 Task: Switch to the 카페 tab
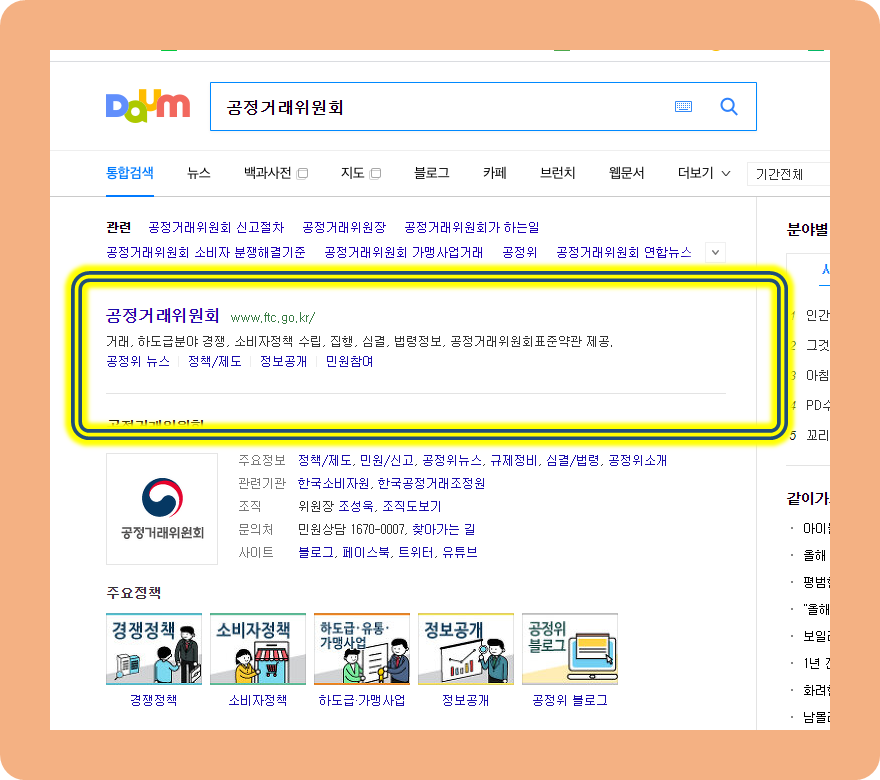pyautogui.click(x=494, y=173)
